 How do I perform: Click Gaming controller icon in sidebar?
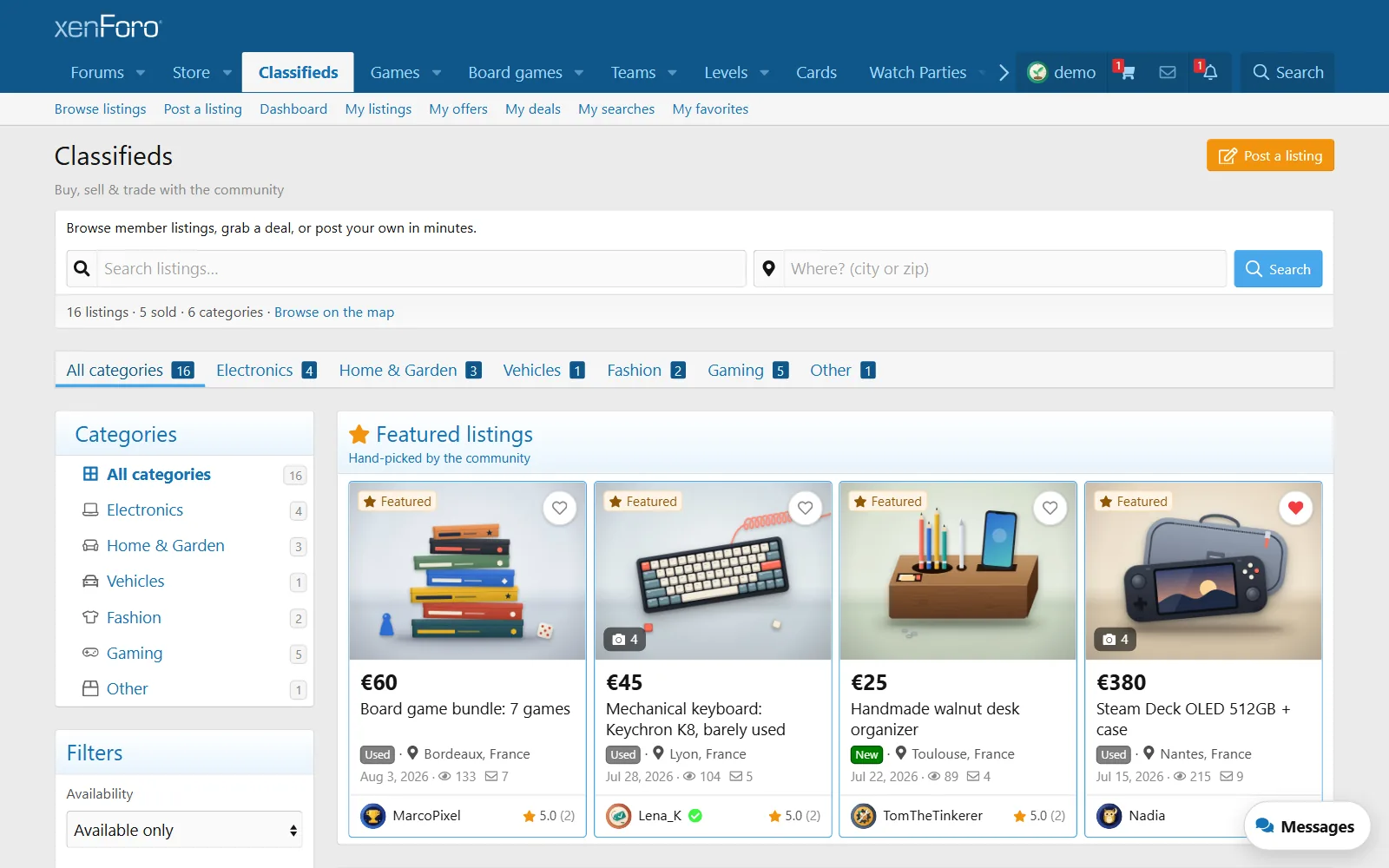pyautogui.click(x=90, y=653)
